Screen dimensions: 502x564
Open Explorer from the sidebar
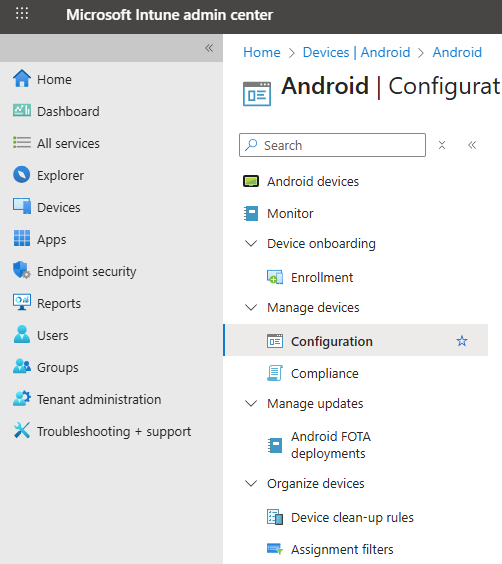(x=60, y=176)
